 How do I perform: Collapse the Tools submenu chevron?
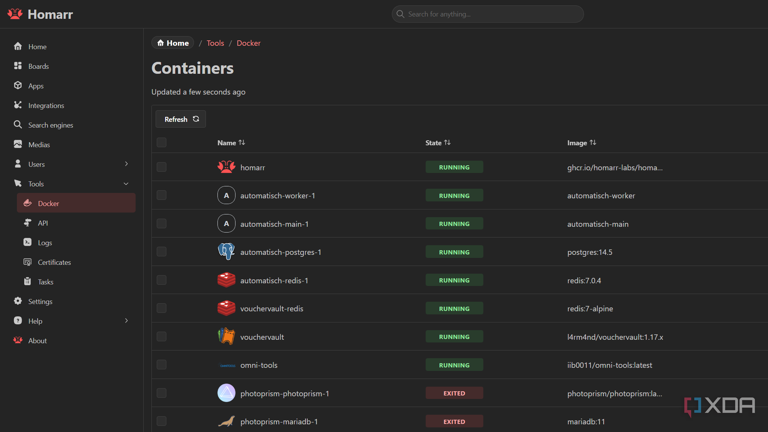pos(126,184)
